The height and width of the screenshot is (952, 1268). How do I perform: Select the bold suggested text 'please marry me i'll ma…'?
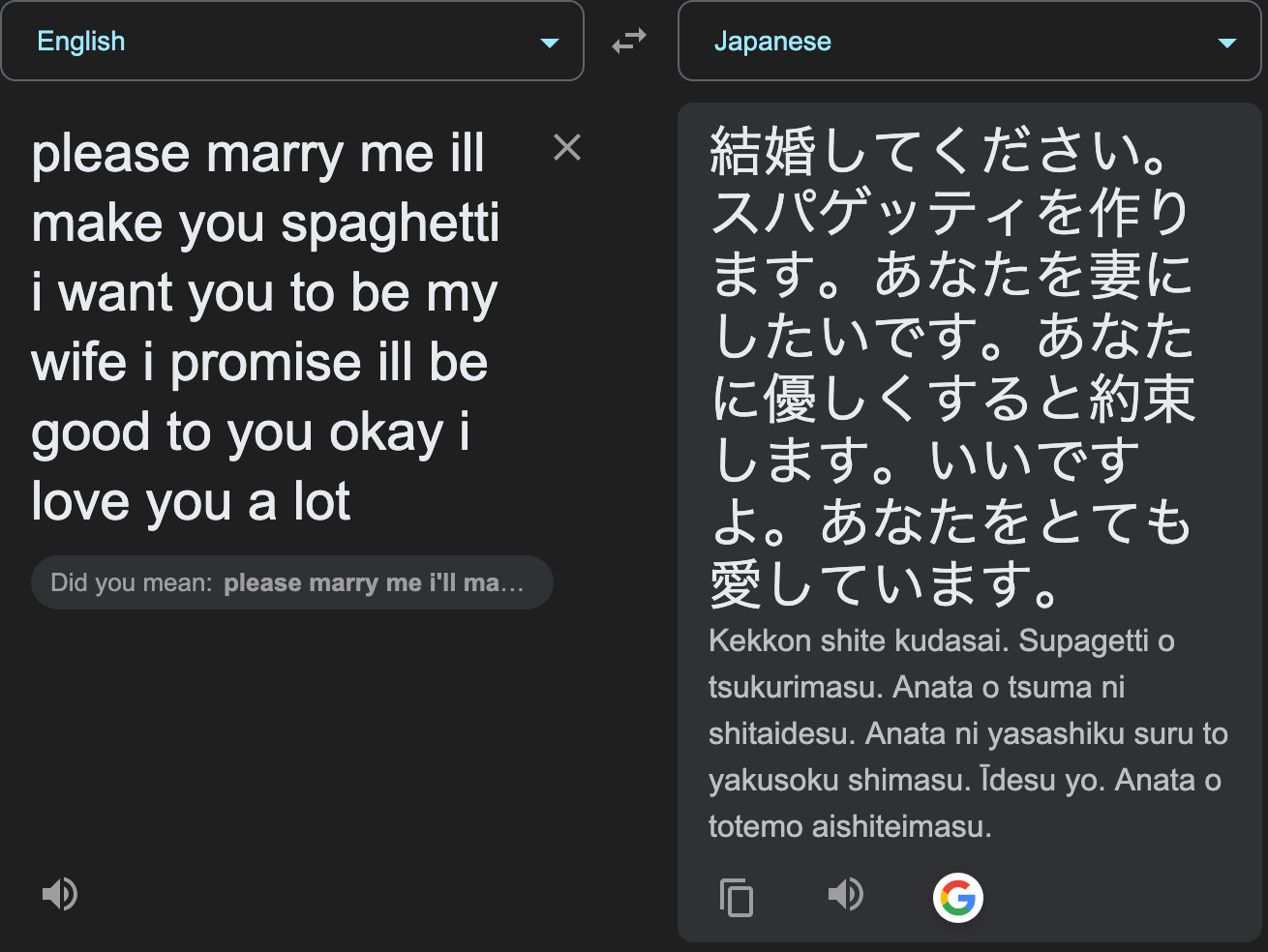tap(374, 582)
